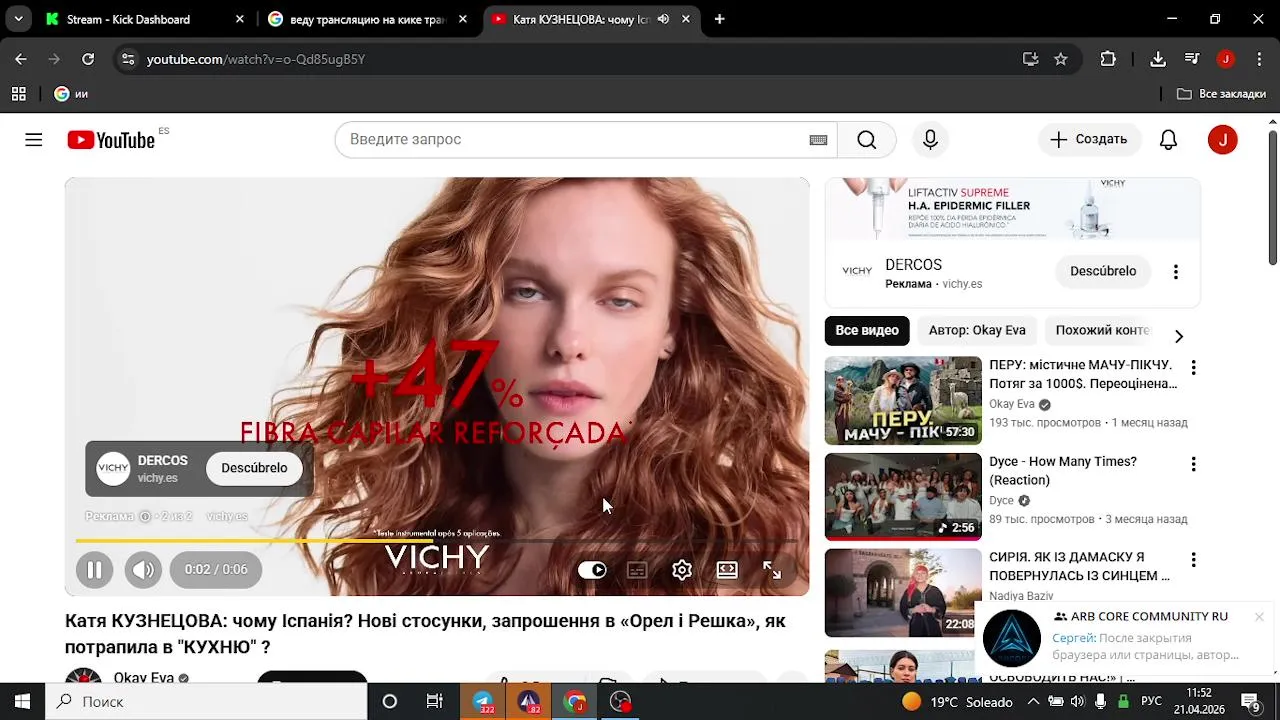Open a new browser tab
This screenshot has width=1280, height=720.
coord(719,19)
